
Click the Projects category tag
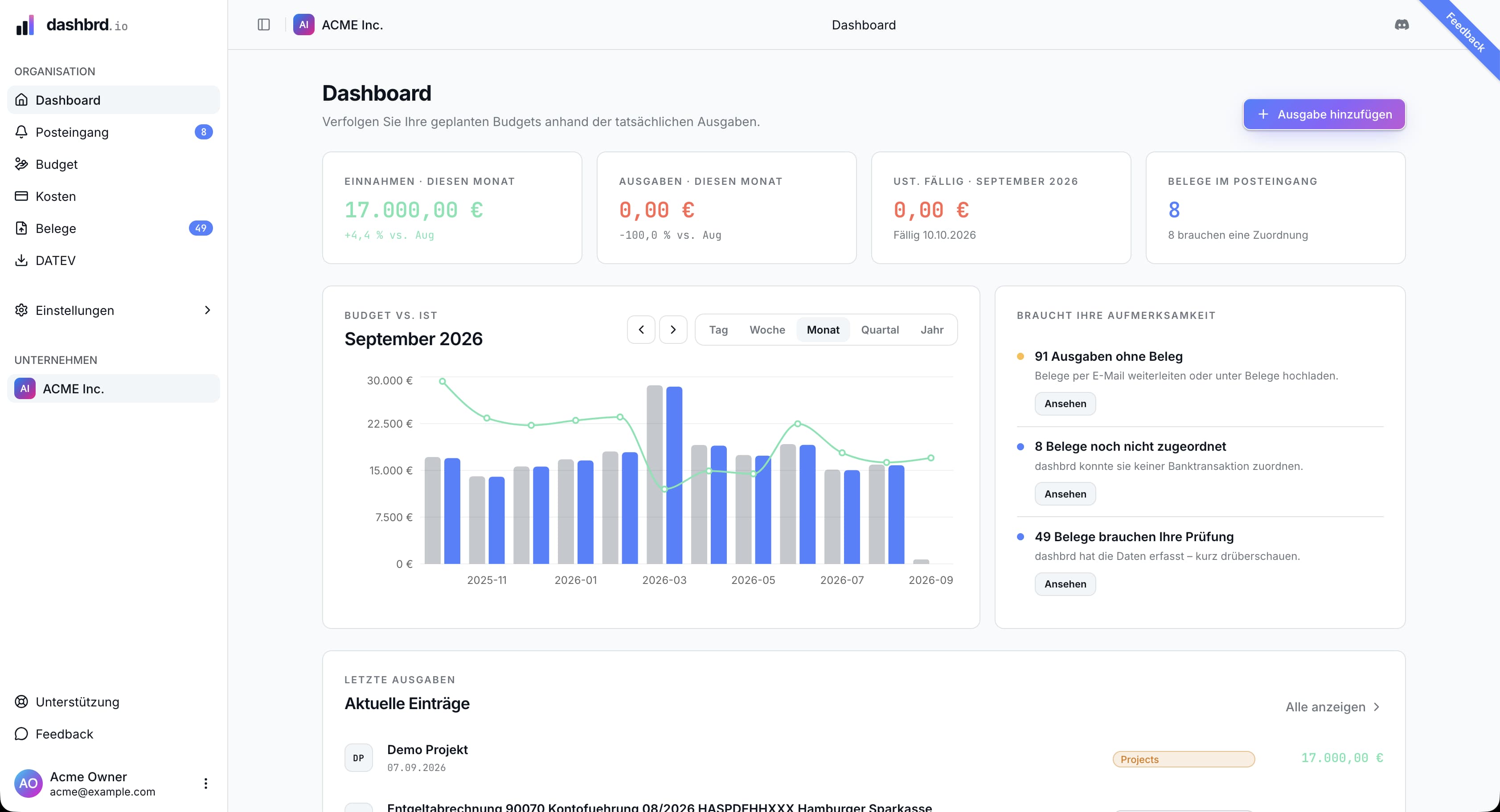pyautogui.click(x=1183, y=759)
